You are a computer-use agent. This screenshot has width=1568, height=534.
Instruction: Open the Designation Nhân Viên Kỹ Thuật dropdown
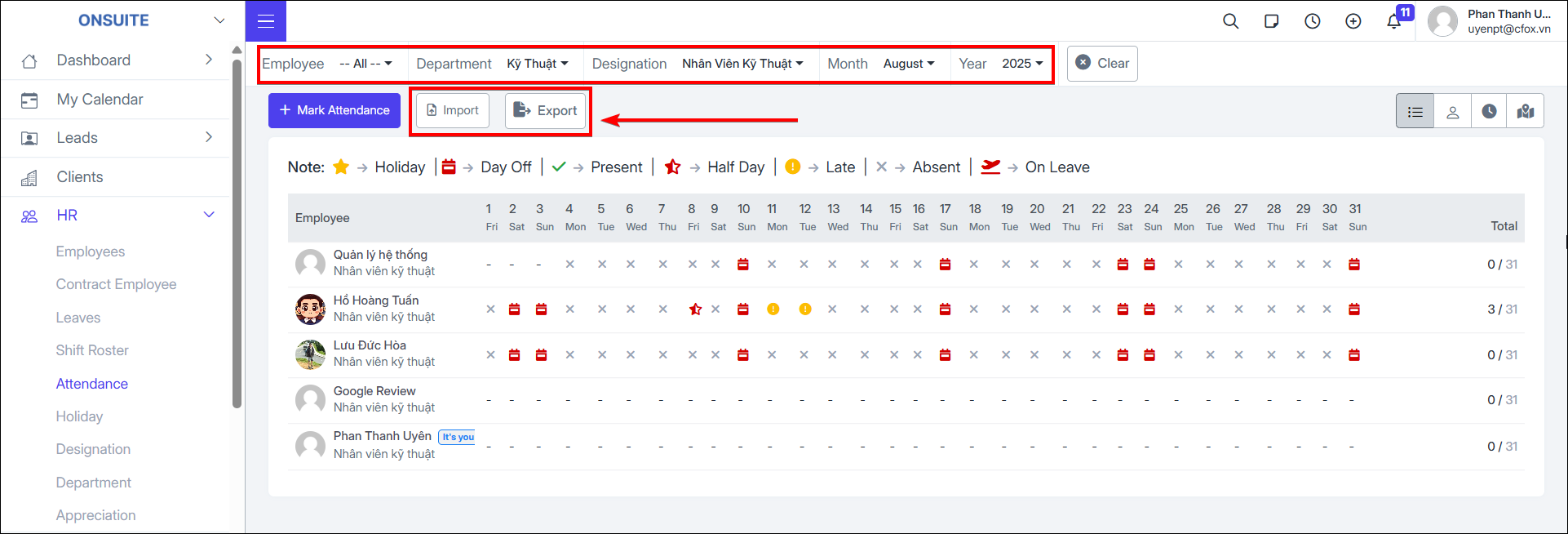click(x=742, y=64)
